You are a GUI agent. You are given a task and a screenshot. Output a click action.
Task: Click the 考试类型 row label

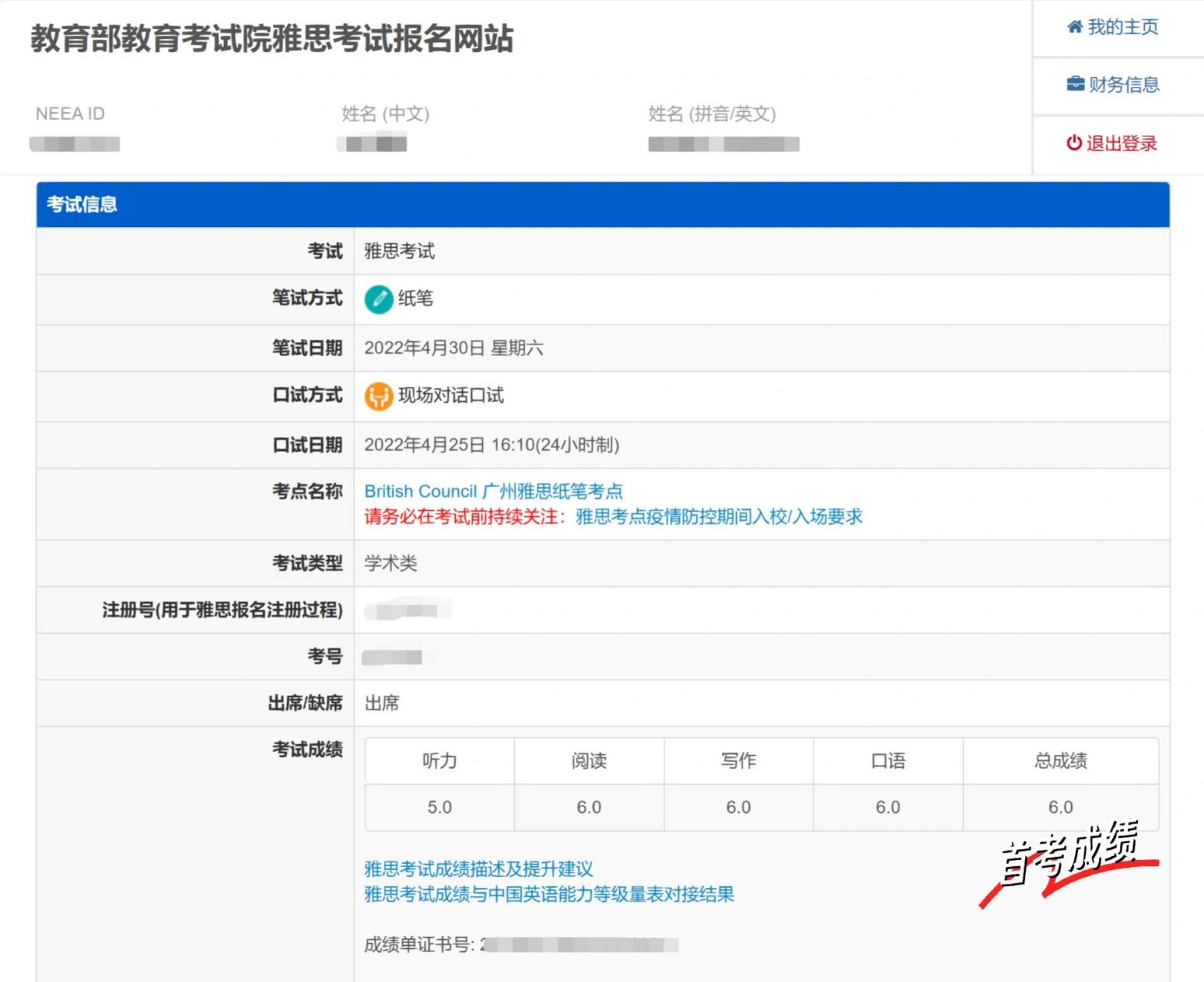pos(308,564)
